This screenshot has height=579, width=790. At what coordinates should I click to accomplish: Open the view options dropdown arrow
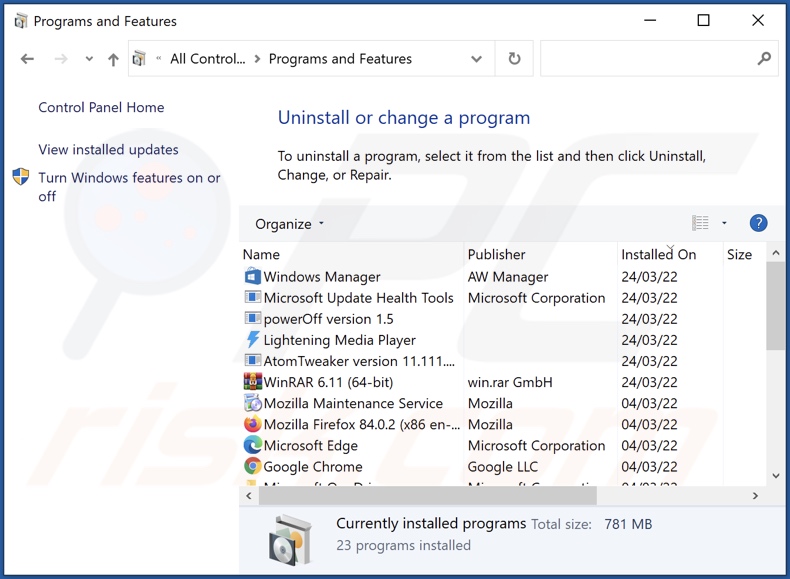(x=724, y=223)
